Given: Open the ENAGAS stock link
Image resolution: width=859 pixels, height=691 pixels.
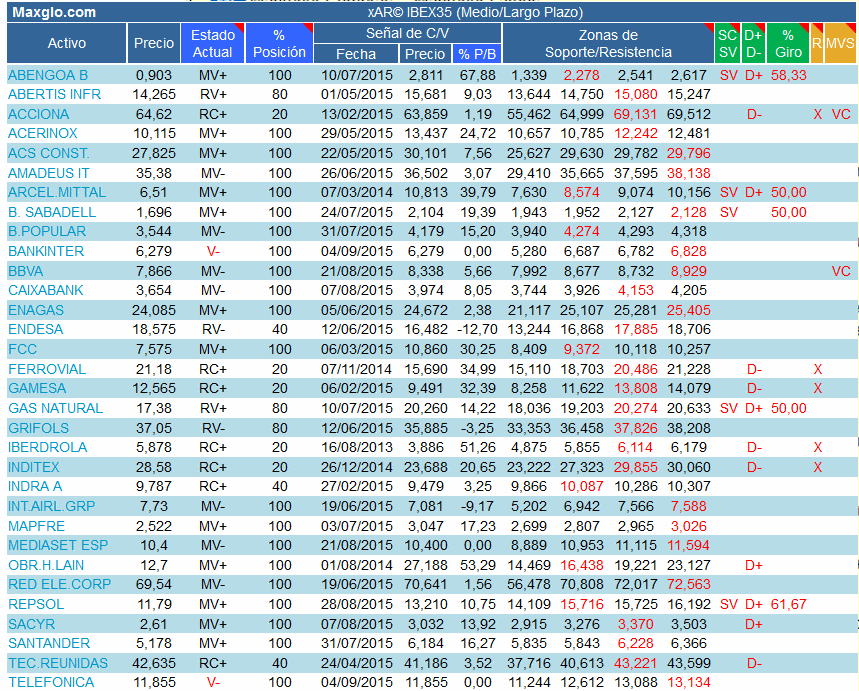Looking at the screenshot, I should coord(36,310).
